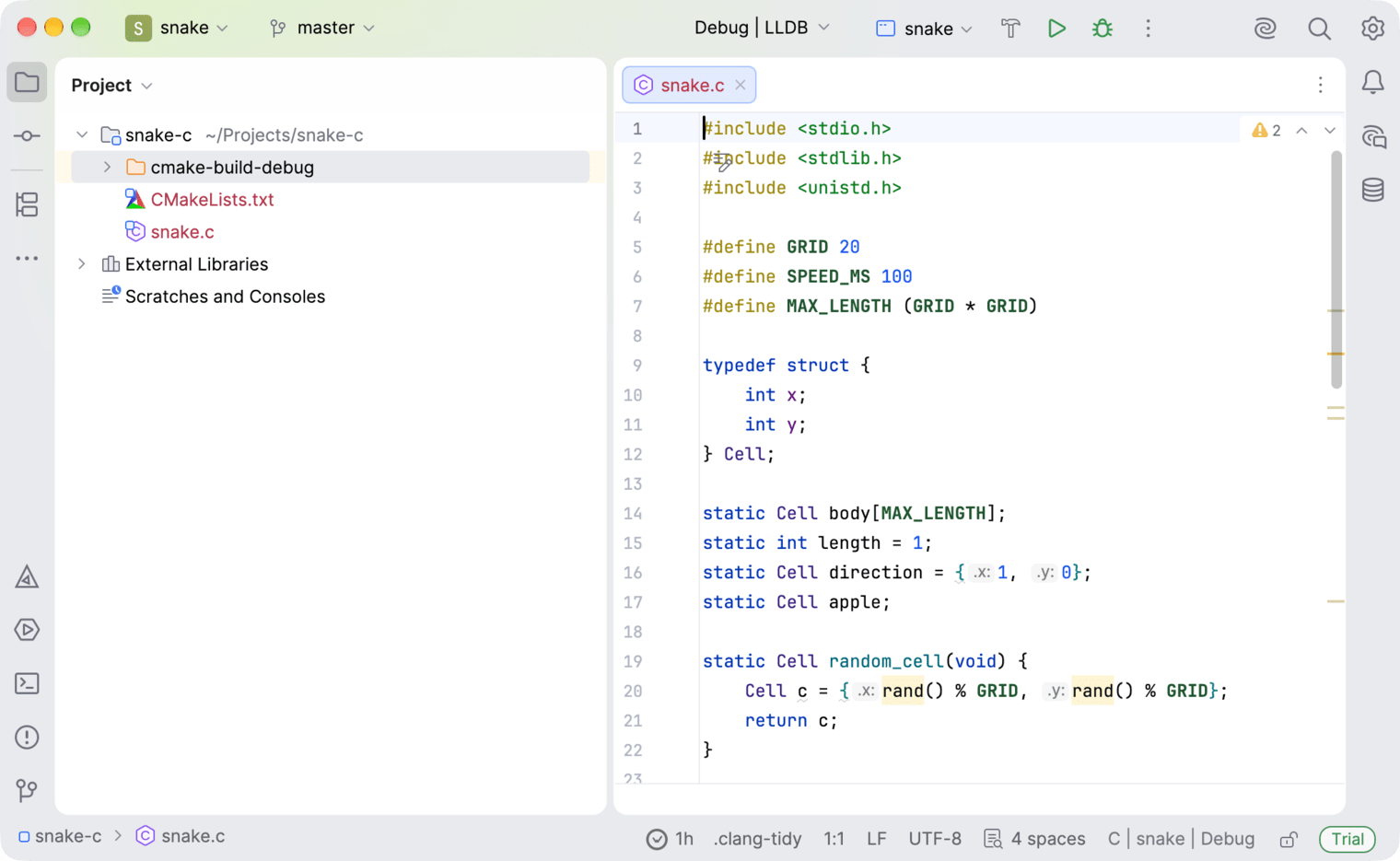This screenshot has width=1400, height=861.
Task: Jump to next highlighted warning arrow
Action: click(1330, 131)
